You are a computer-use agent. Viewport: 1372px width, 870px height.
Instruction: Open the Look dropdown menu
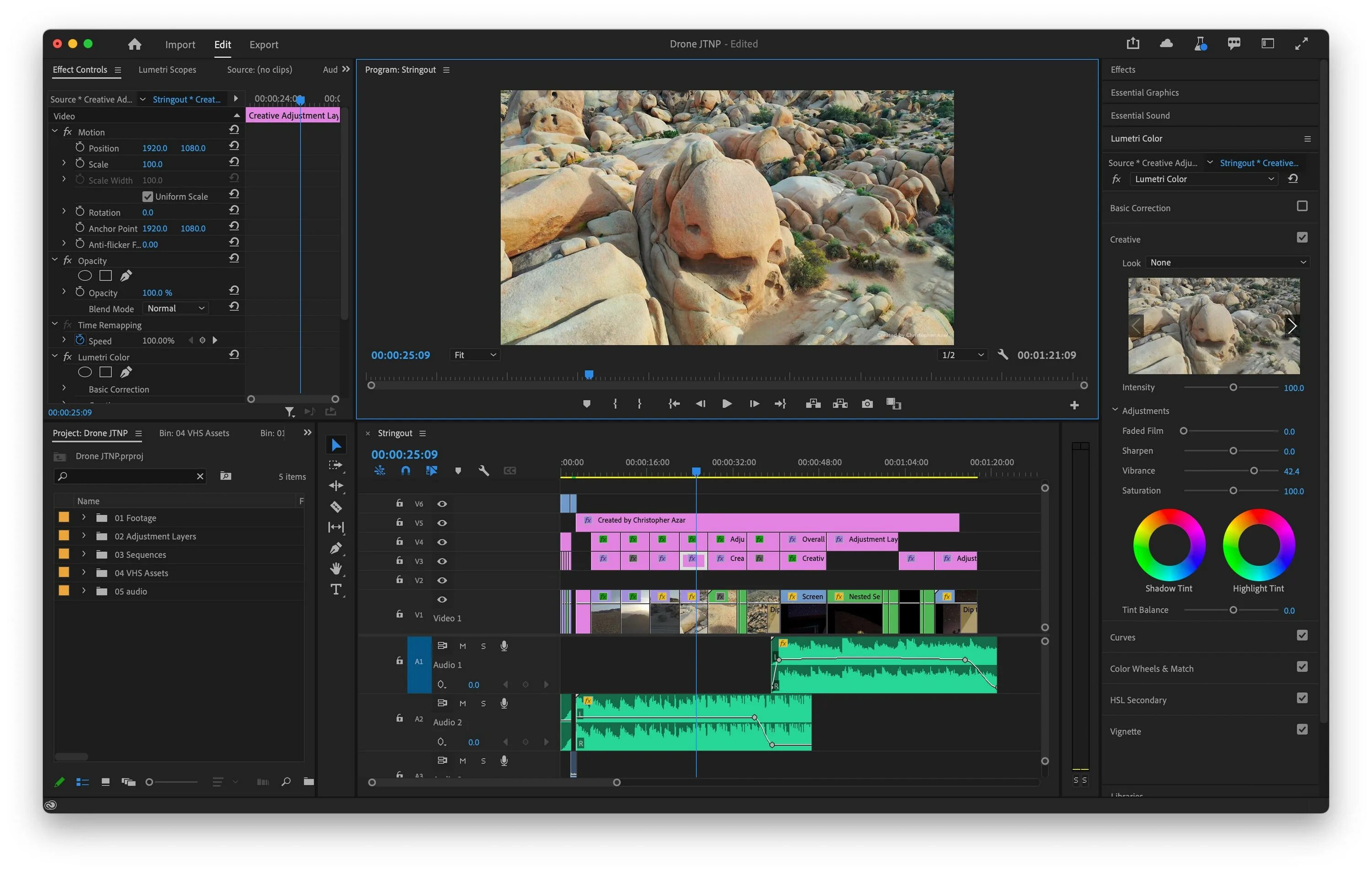[x=1227, y=262]
